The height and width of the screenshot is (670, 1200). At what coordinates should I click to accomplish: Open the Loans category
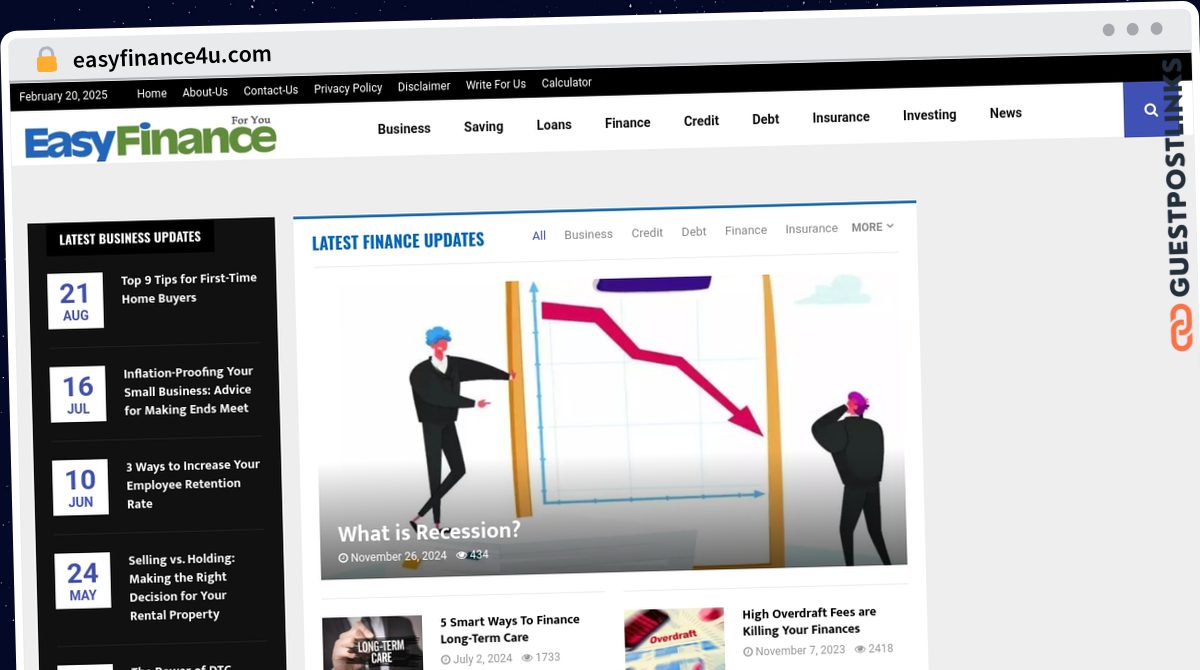coord(554,124)
